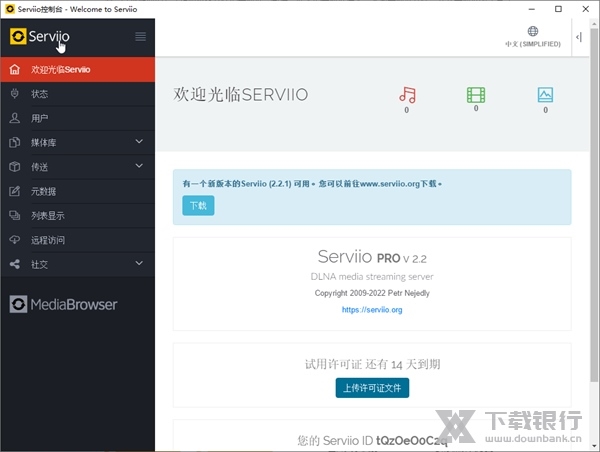Click the 下载 button
This screenshot has width=600, height=452.
(x=198, y=206)
